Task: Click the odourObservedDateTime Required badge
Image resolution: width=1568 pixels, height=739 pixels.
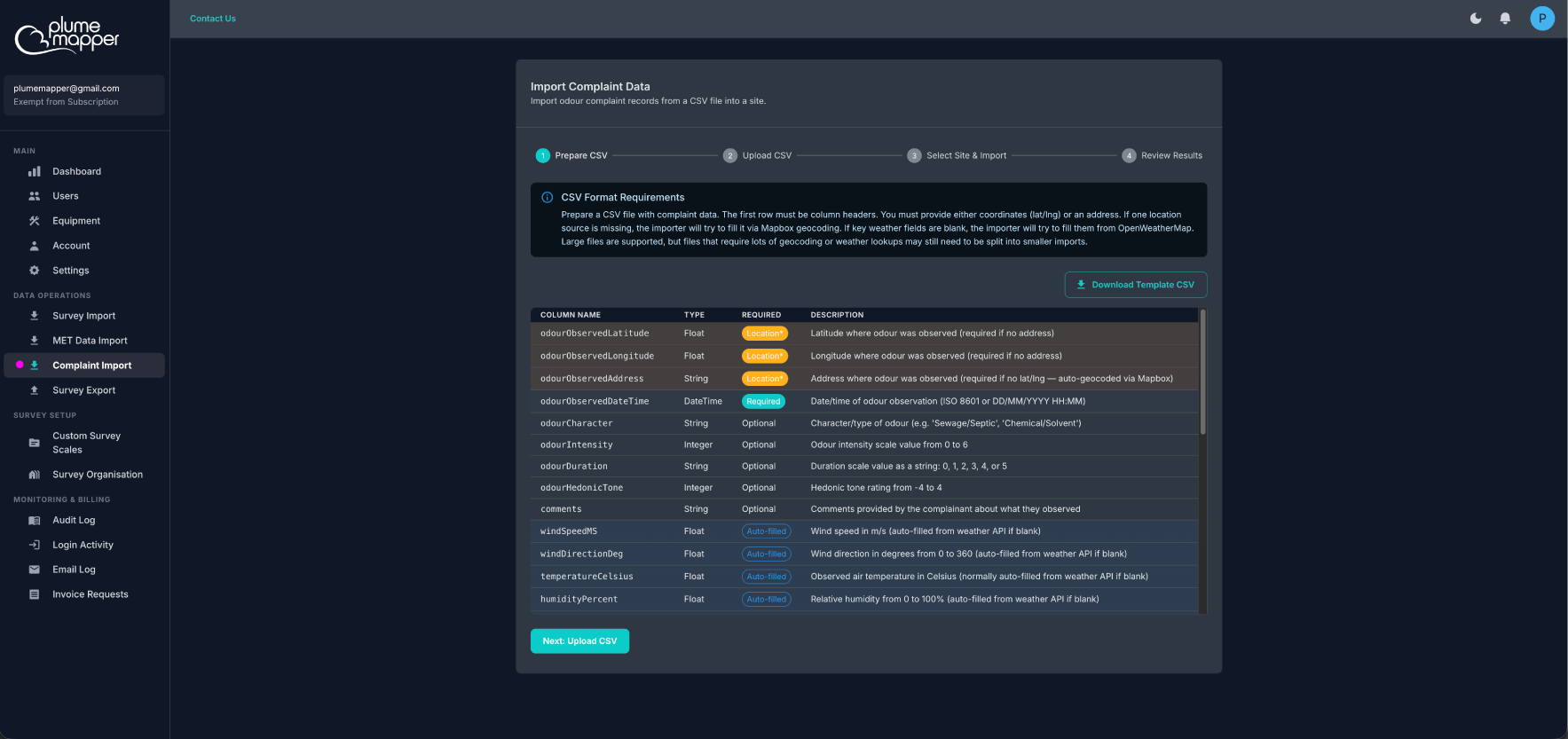Action: pyautogui.click(x=763, y=401)
